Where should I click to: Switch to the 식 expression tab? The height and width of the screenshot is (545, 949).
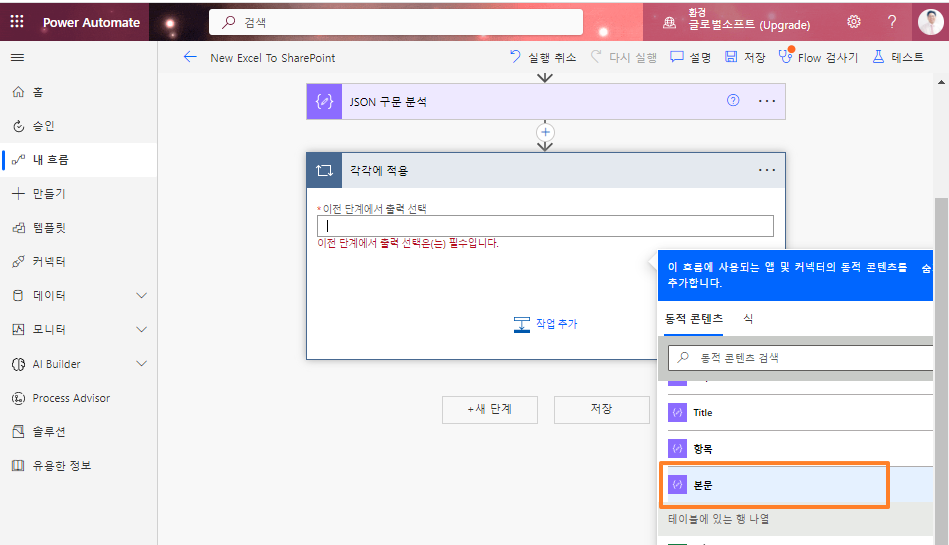tap(748, 319)
